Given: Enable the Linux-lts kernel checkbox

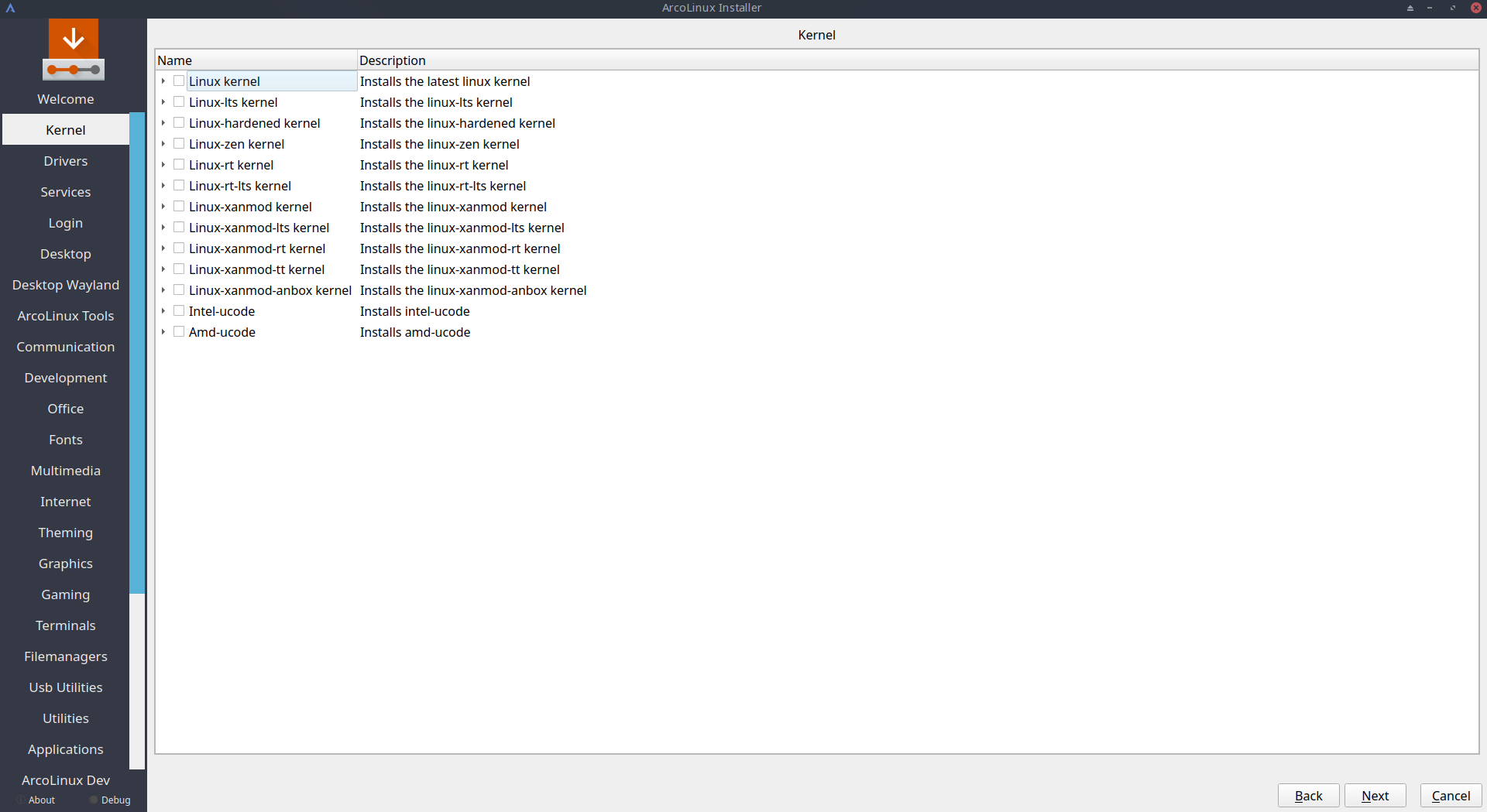Looking at the screenshot, I should (x=179, y=102).
